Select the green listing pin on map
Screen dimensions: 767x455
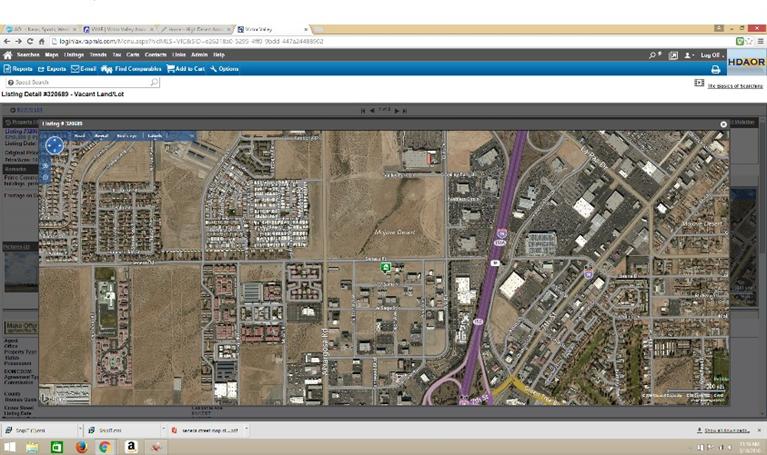point(385,267)
